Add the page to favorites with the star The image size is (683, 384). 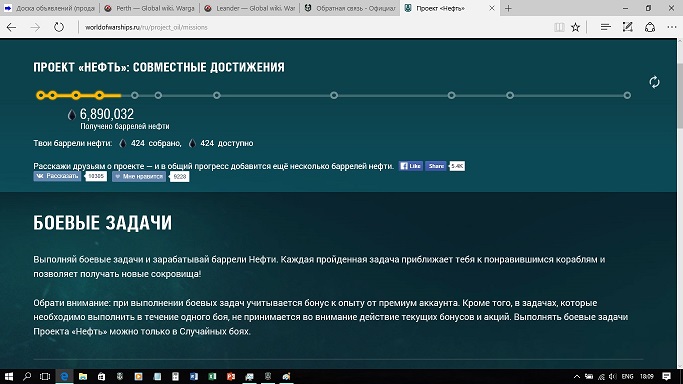tap(575, 27)
